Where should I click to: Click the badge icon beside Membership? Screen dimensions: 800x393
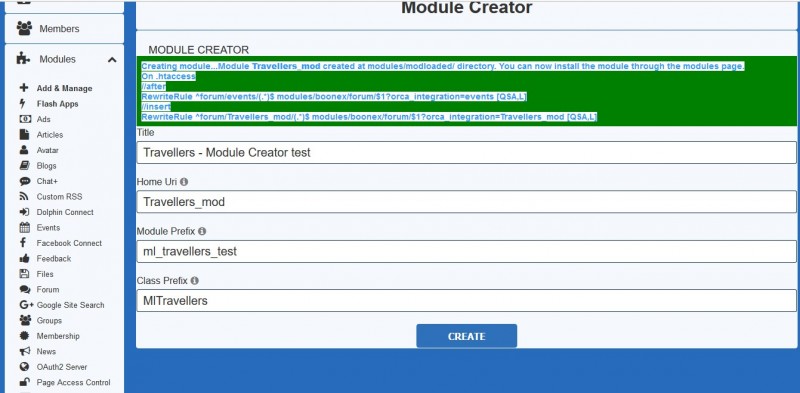point(24,336)
